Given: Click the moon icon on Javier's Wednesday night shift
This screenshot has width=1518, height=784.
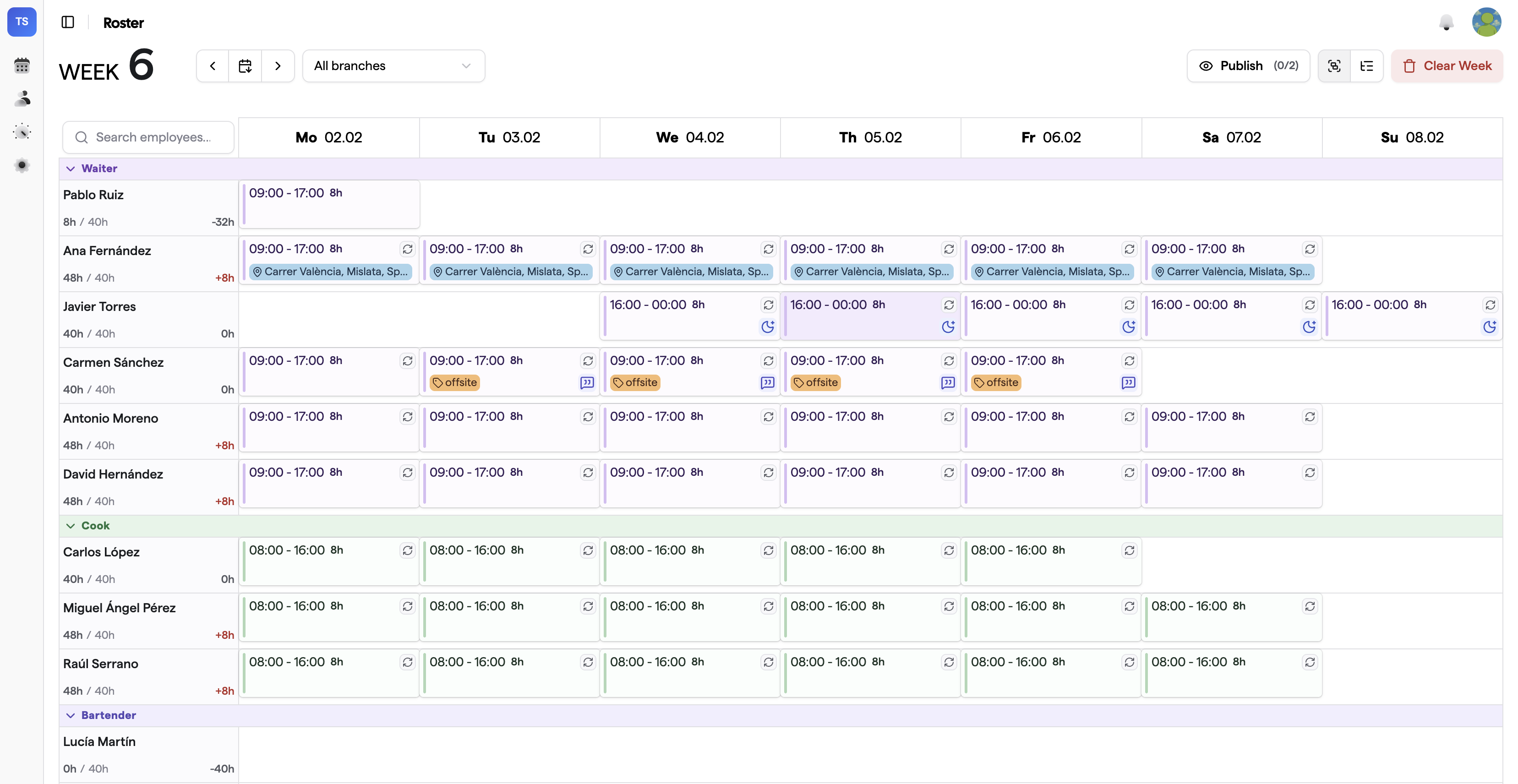Looking at the screenshot, I should [x=767, y=327].
